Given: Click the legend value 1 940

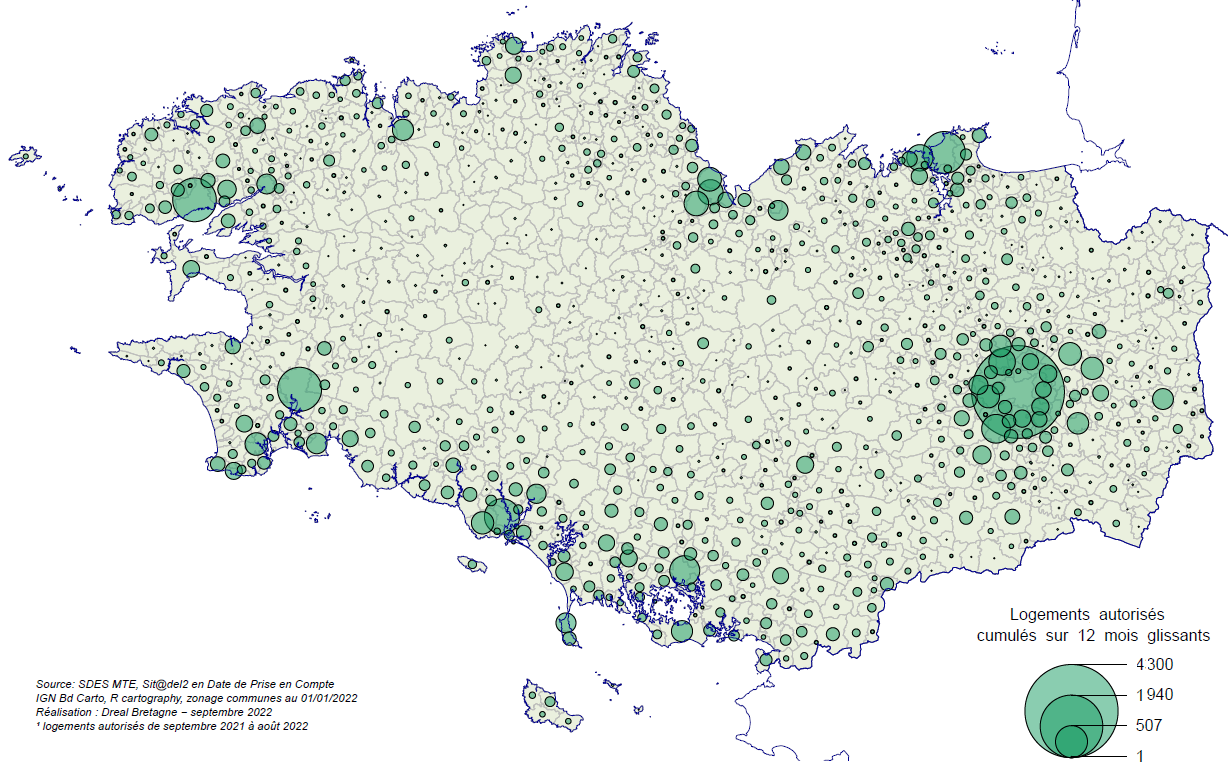Looking at the screenshot, I should click(1154, 695).
